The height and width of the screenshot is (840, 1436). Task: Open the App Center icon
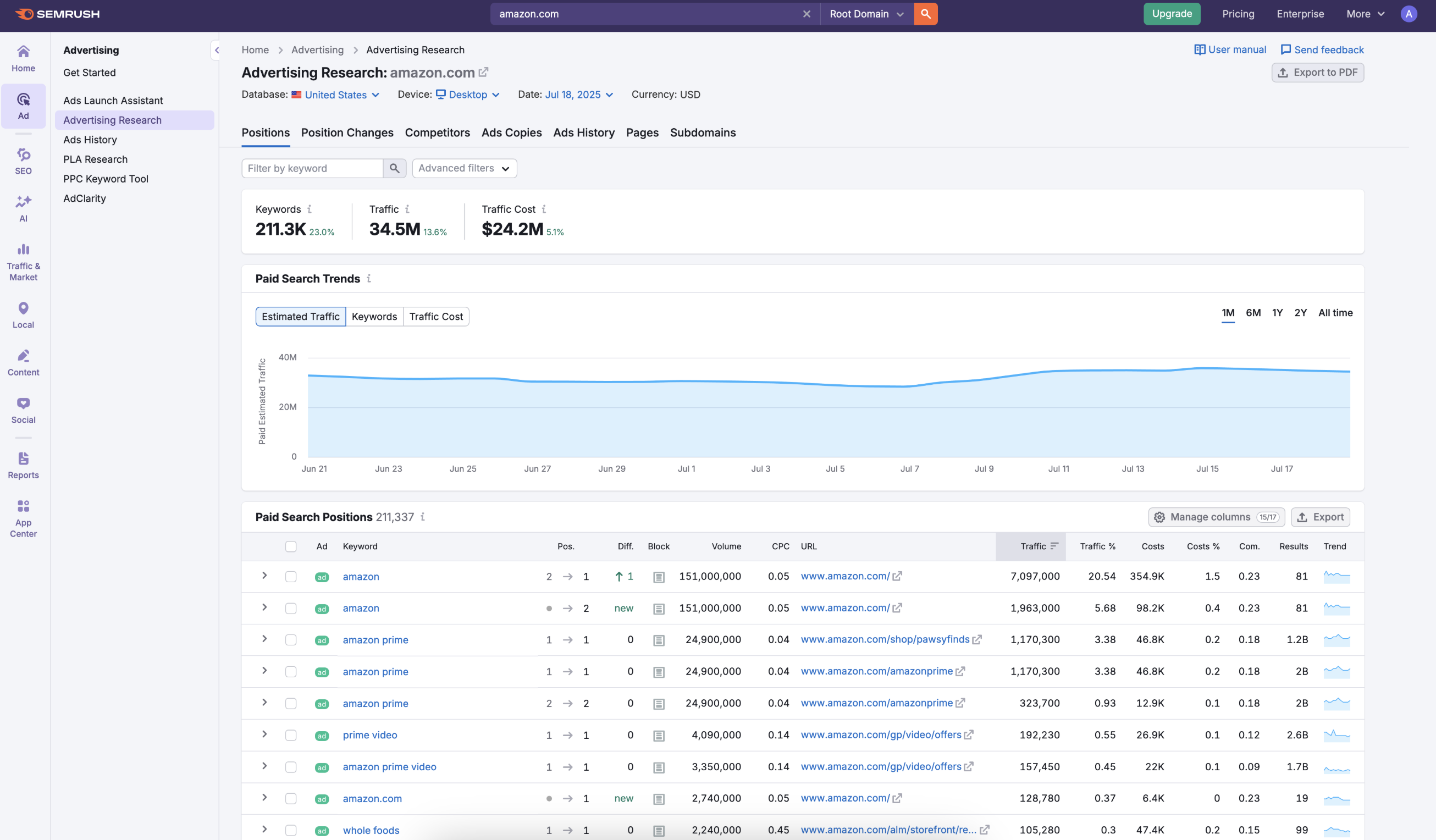[23, 518]
